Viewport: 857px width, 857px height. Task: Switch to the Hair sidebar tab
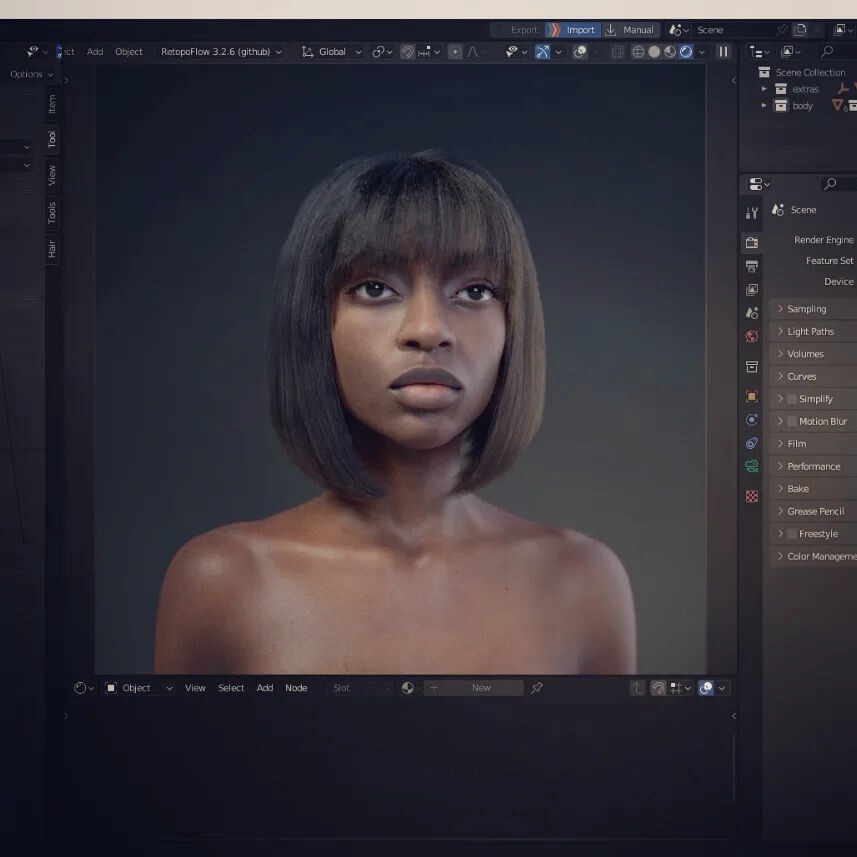point(52,249)
